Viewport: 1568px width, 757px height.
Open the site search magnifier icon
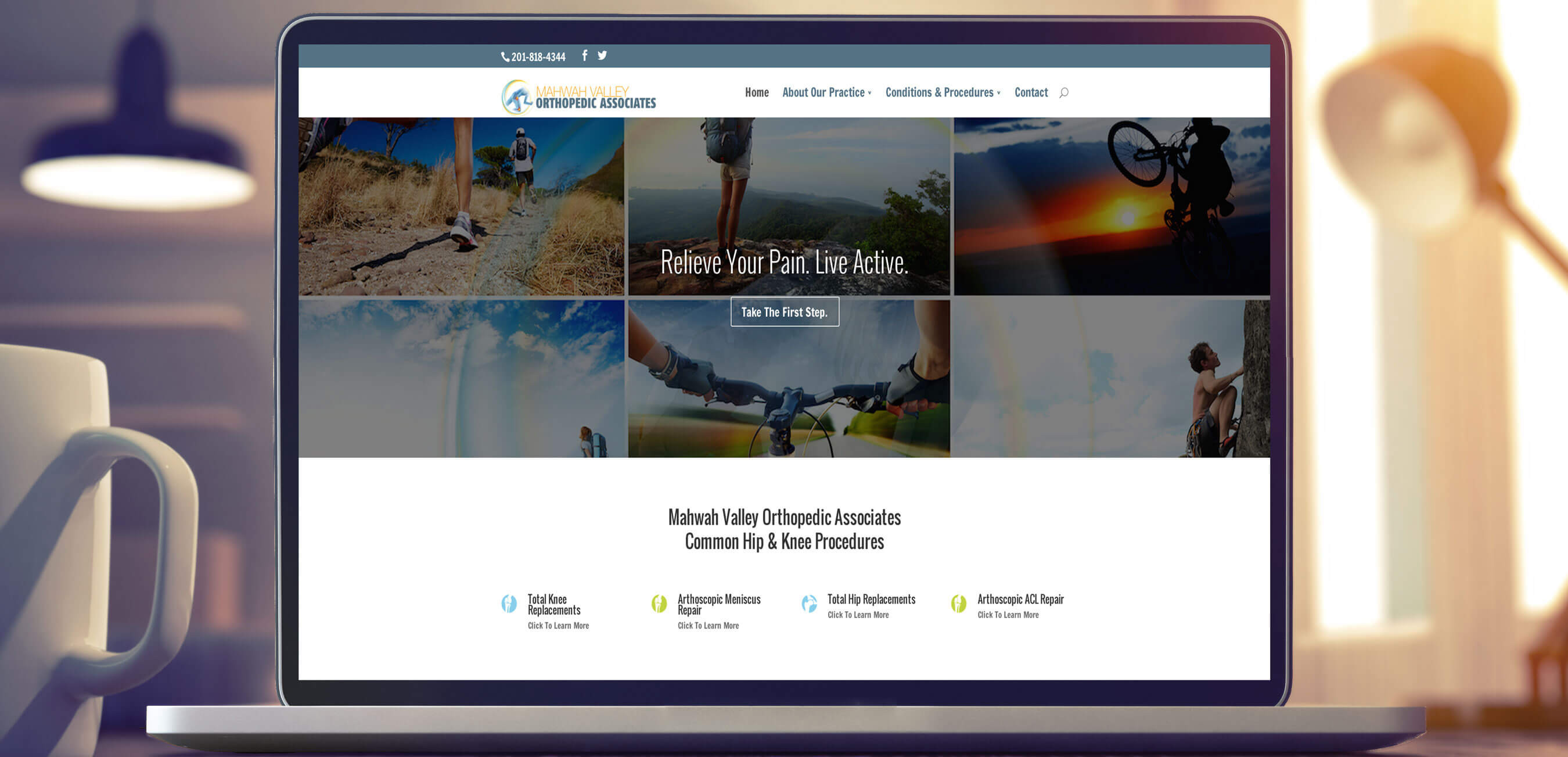click(x=1064, y=92)
